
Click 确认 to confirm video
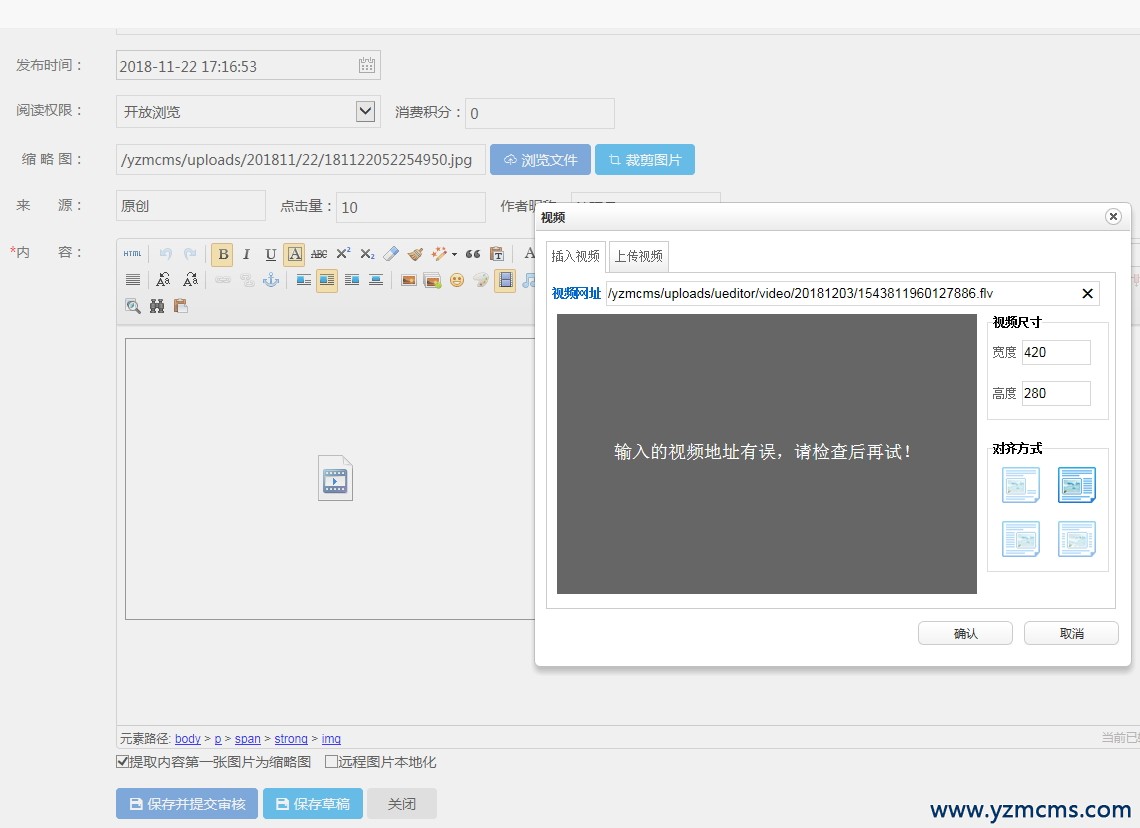point(966,633)
